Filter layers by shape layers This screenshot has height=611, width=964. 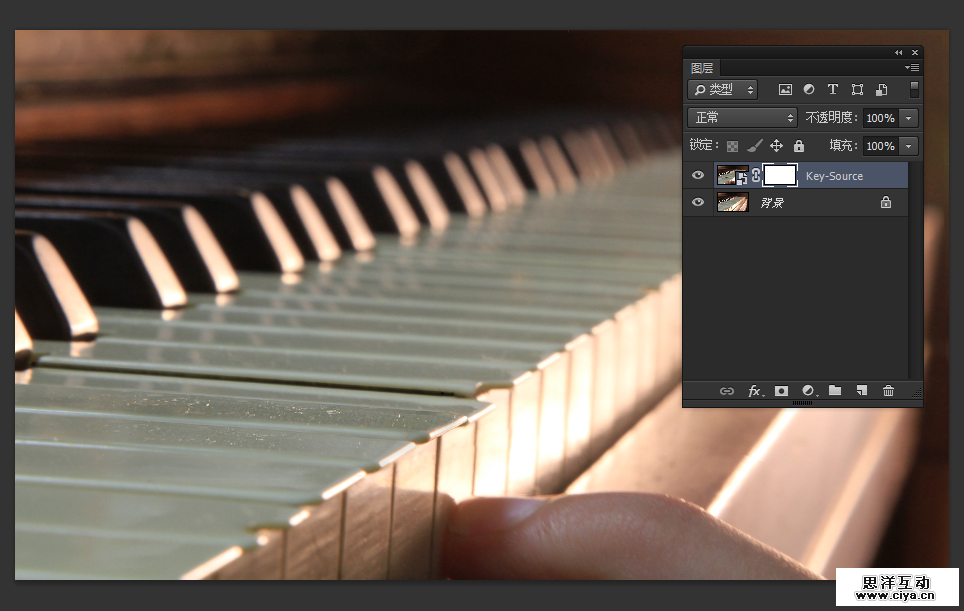(x=857, y=89)
